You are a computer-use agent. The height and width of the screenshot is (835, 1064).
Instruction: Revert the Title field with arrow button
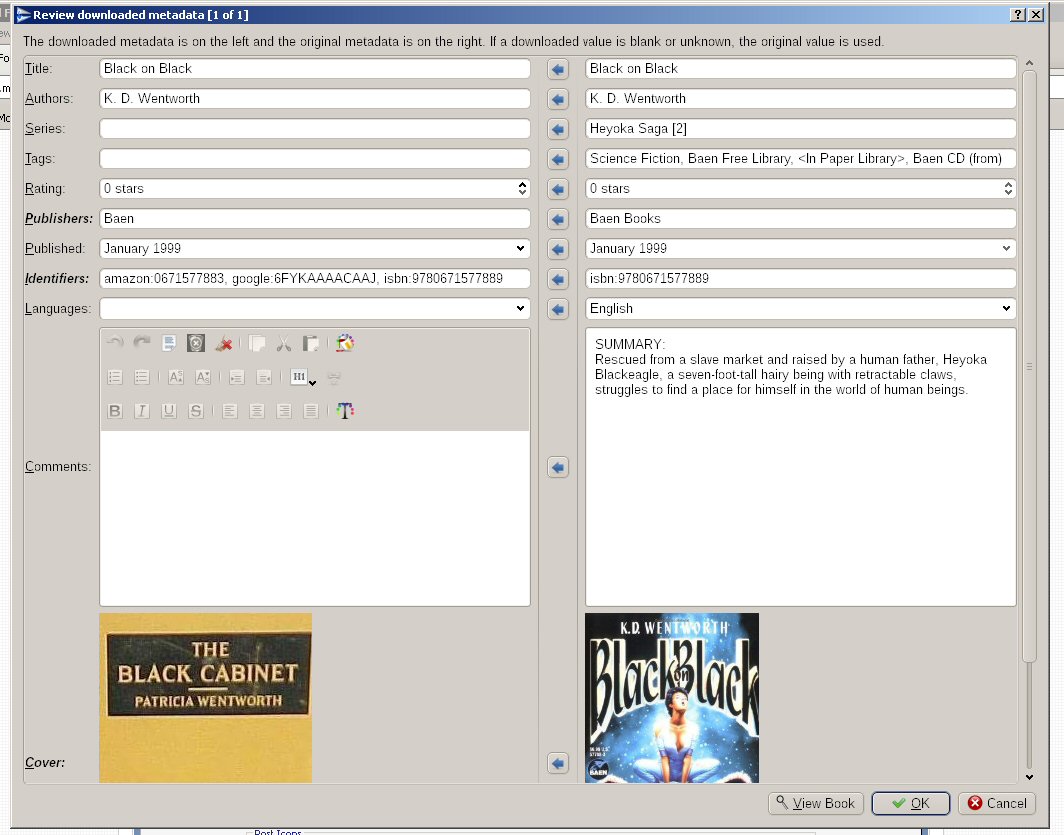558,69
